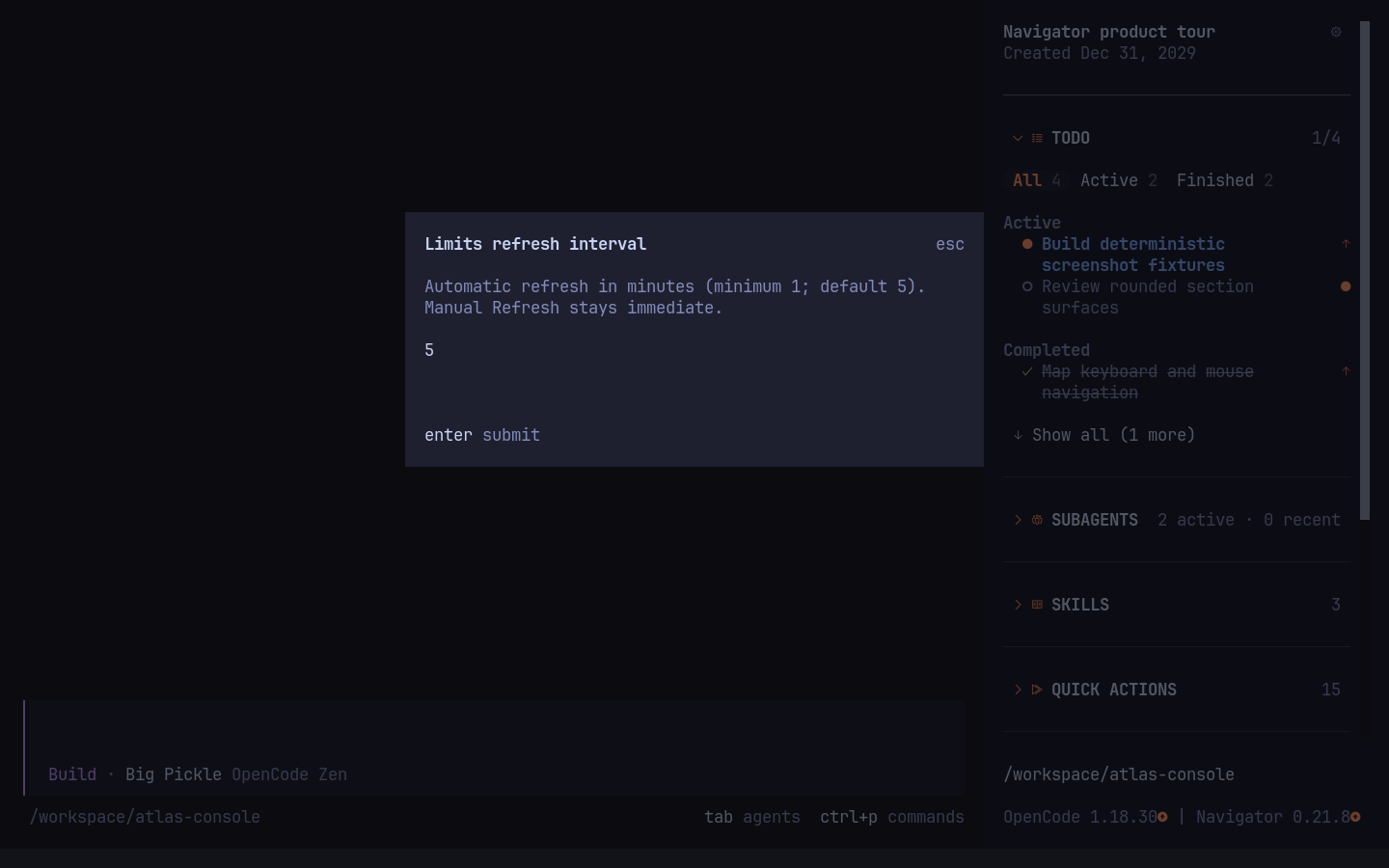Image resolution: width=1389 pixels, height=868 pixels.
Task: Click the 2 active · 0 recent text
Action: click(1249, 520)
